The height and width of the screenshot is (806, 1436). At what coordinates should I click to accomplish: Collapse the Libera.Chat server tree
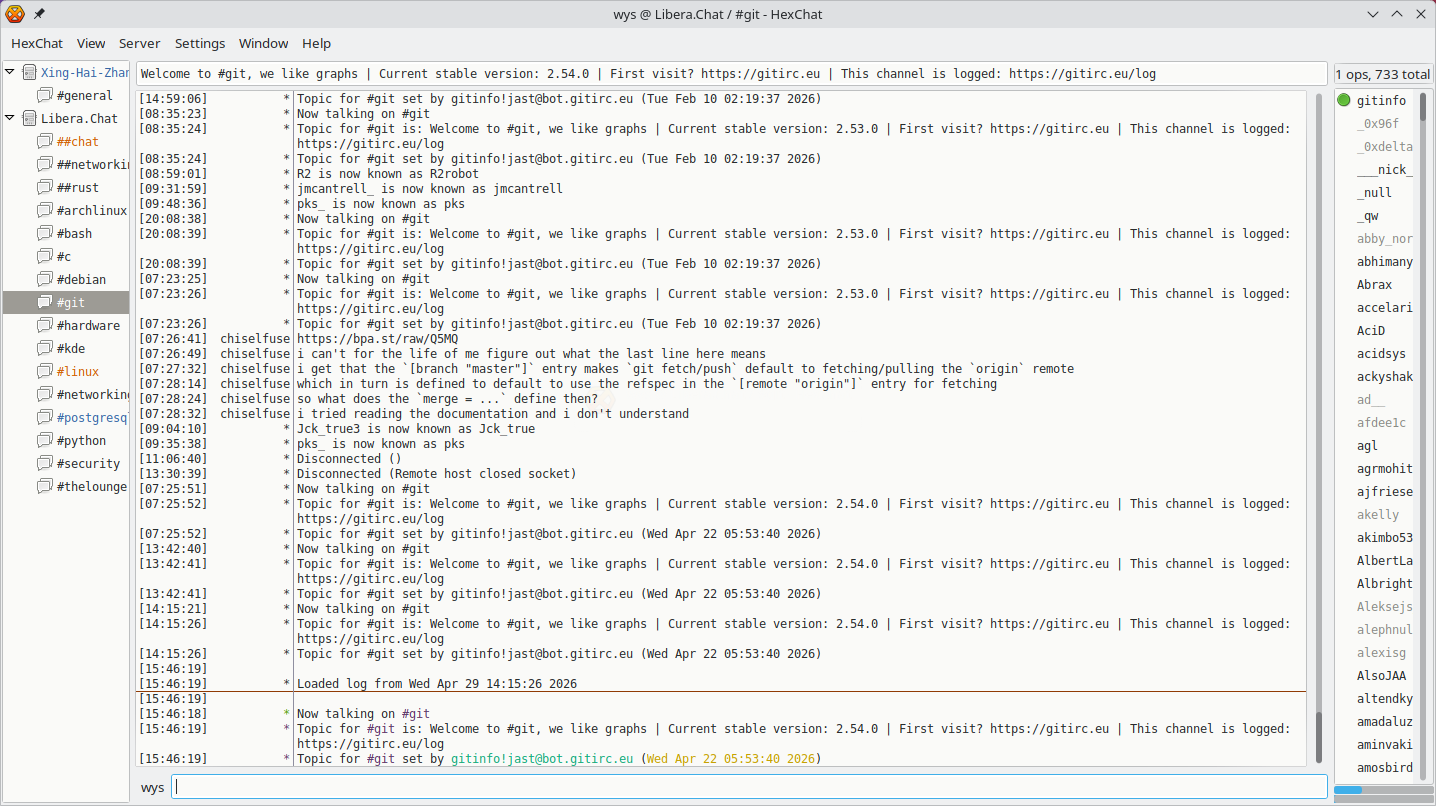11,118
